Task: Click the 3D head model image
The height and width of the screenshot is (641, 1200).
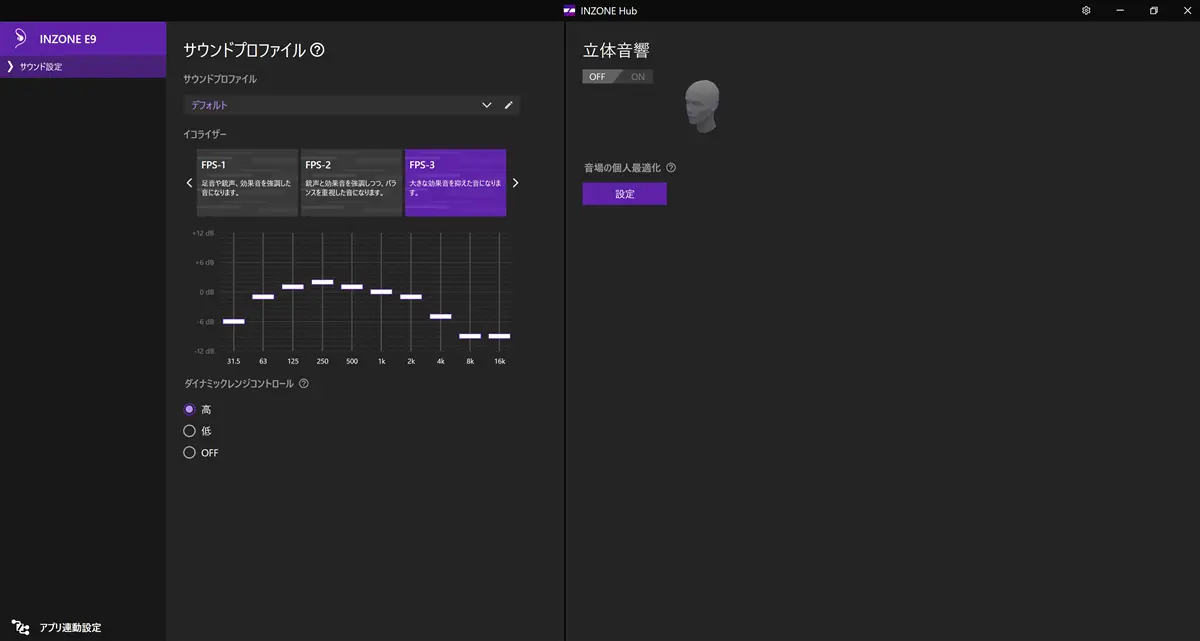Action: point(702,106)
